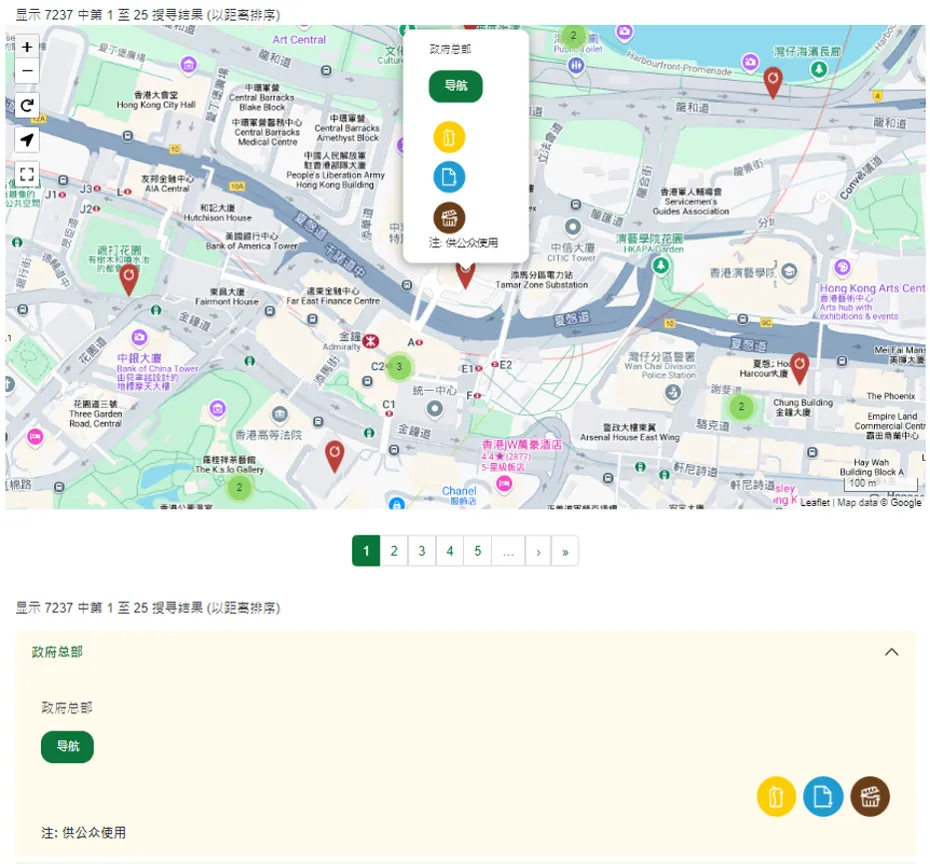Select the locate-me arrow icon
Image resolution: width=930 pixels, height=864 pixels.
click(26, 140)
